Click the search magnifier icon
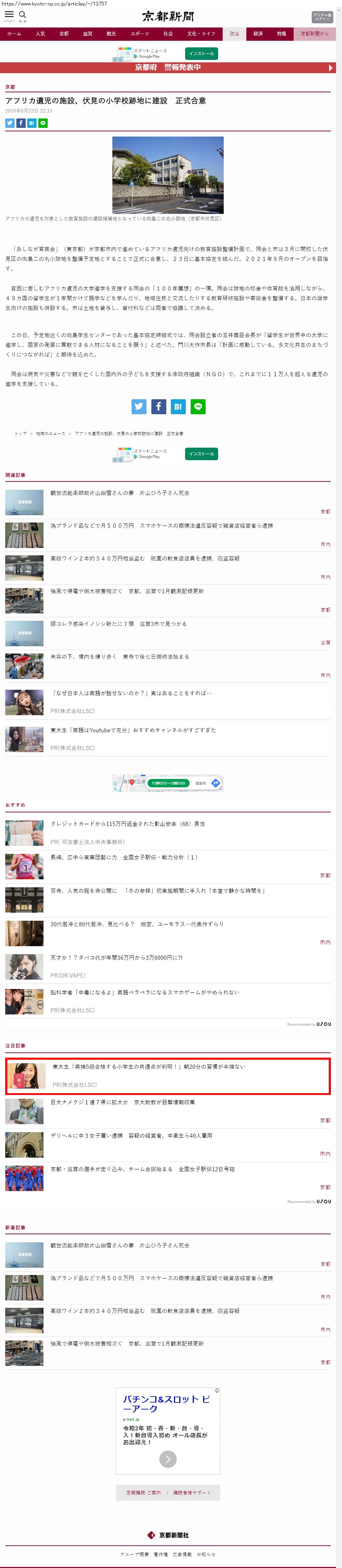Image resolution: width=342 pixels, height=1568 pixels. 23,15
